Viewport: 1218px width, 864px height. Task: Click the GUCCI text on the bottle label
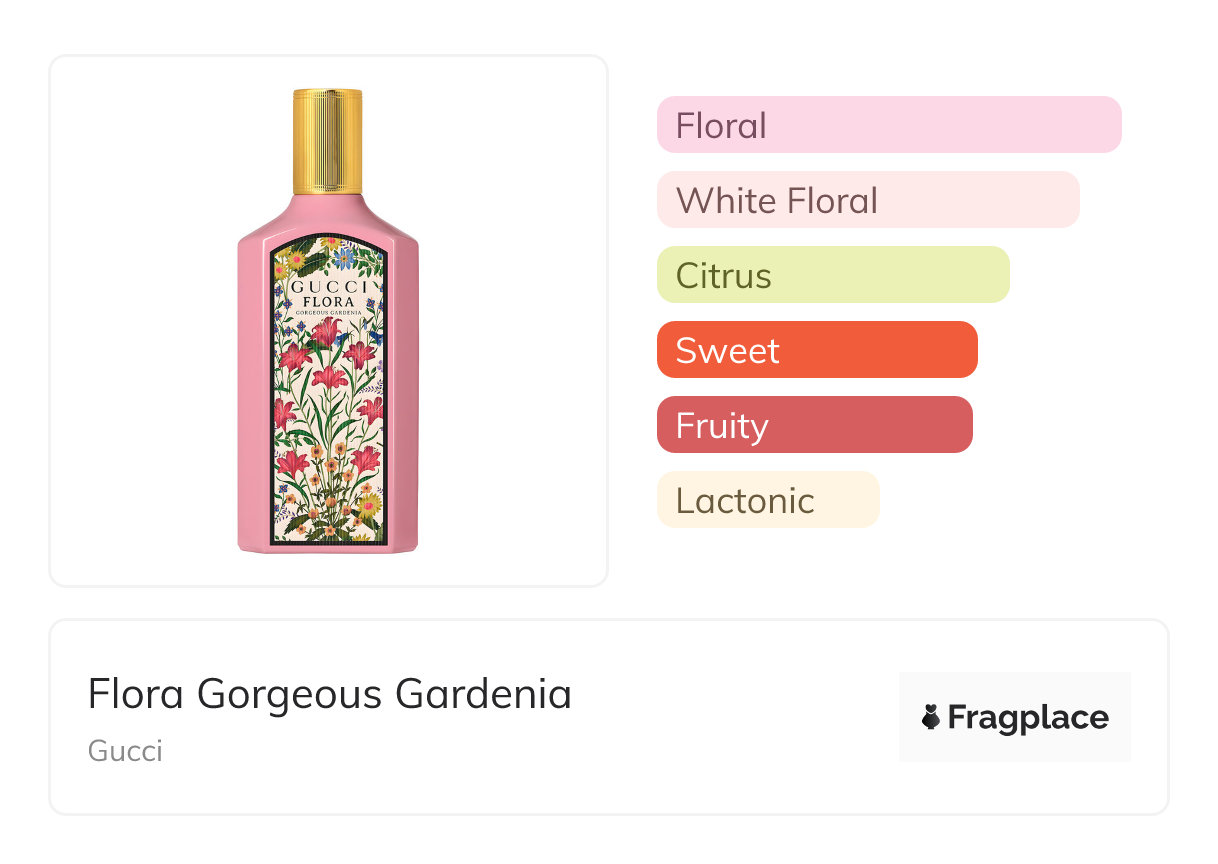pos(327,286)
